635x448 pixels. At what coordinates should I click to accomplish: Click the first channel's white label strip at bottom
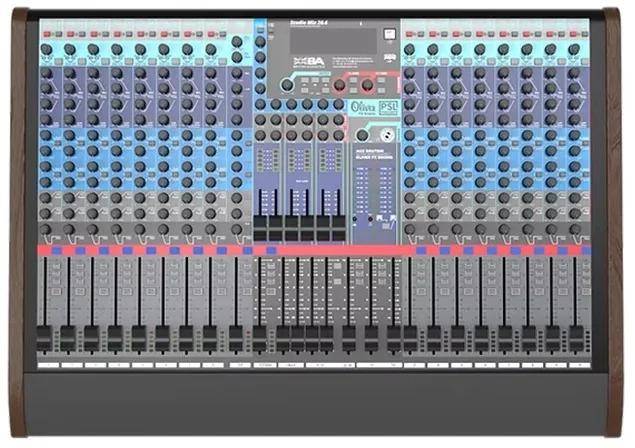pos(49,365)
